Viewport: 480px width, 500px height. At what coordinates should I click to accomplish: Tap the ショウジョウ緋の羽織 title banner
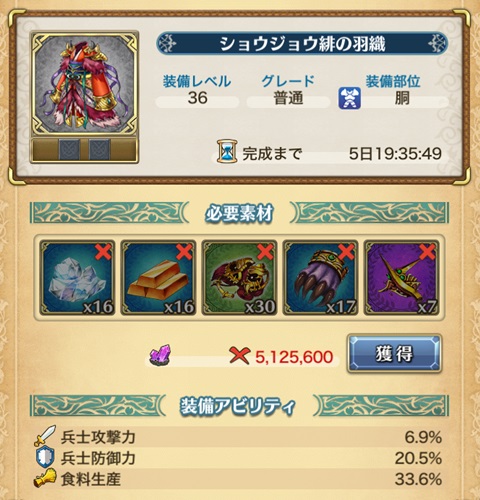pos(302,44)
